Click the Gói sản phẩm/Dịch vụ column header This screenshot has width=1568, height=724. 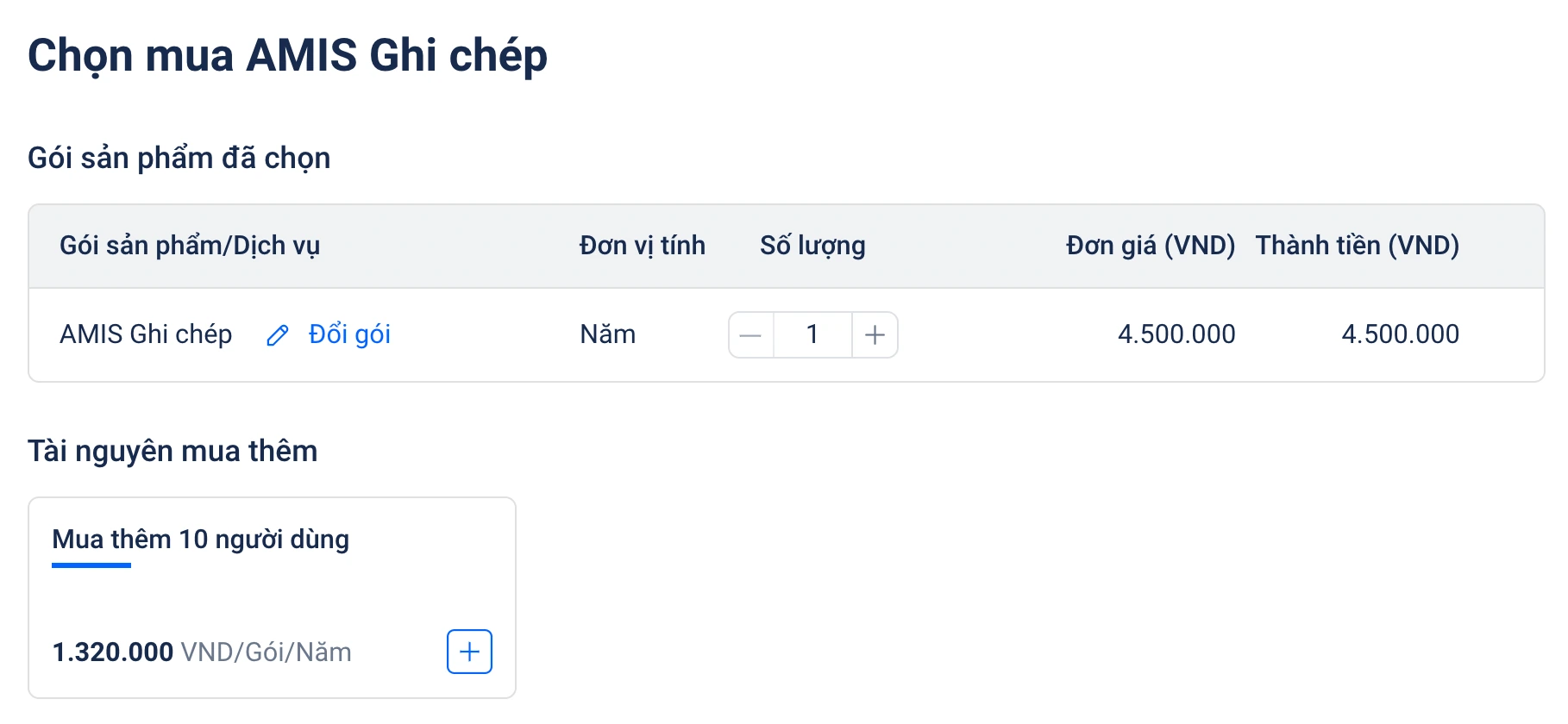(x=190, y=246)
